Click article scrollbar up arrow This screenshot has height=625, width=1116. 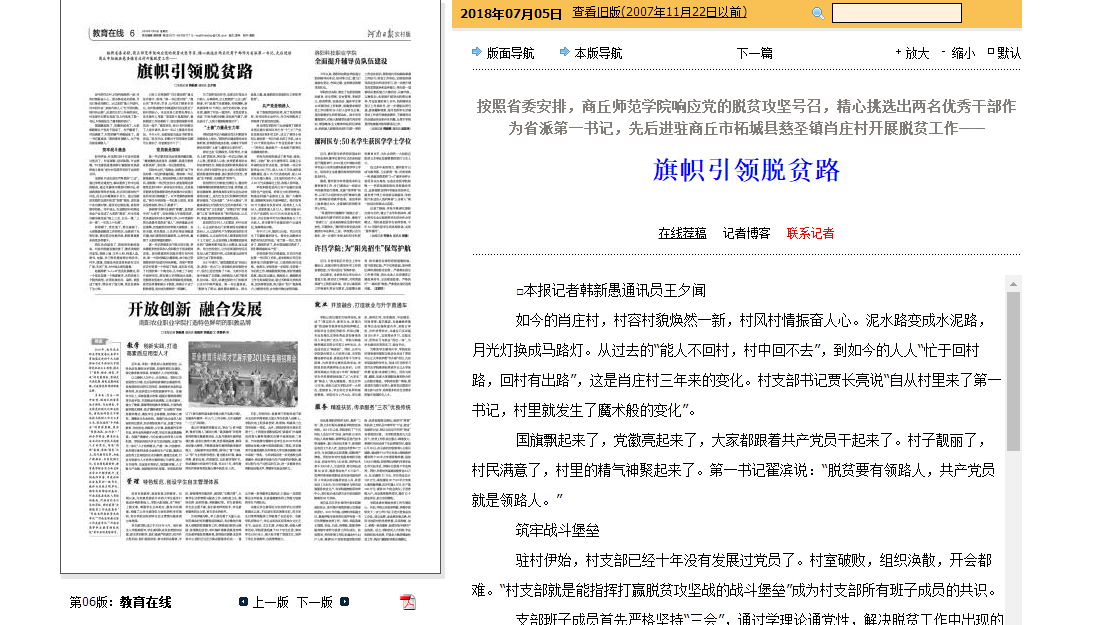point(1014,284)
